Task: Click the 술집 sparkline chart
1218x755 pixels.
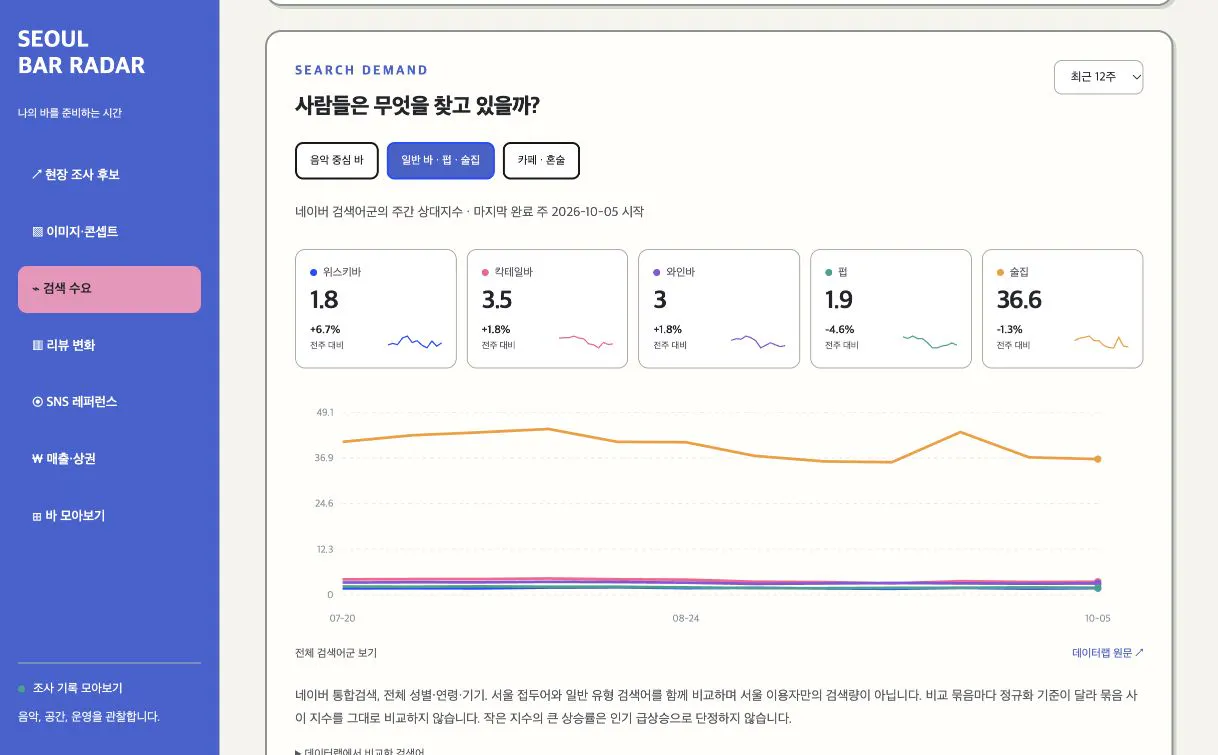Action: pyautogui.click(x=1101, y=342)
